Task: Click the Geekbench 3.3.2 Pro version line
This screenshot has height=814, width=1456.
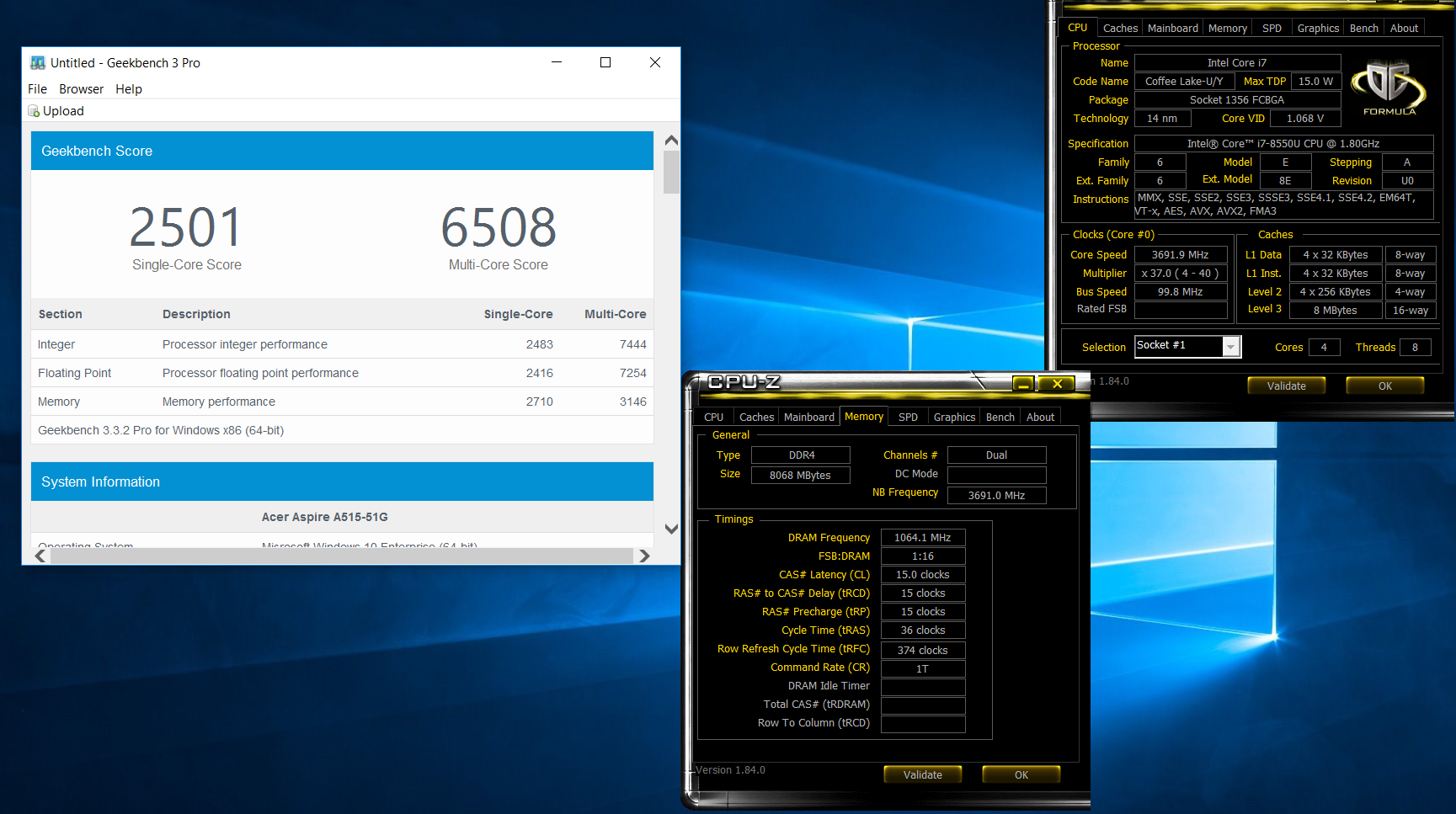Action: click(161, 430)
